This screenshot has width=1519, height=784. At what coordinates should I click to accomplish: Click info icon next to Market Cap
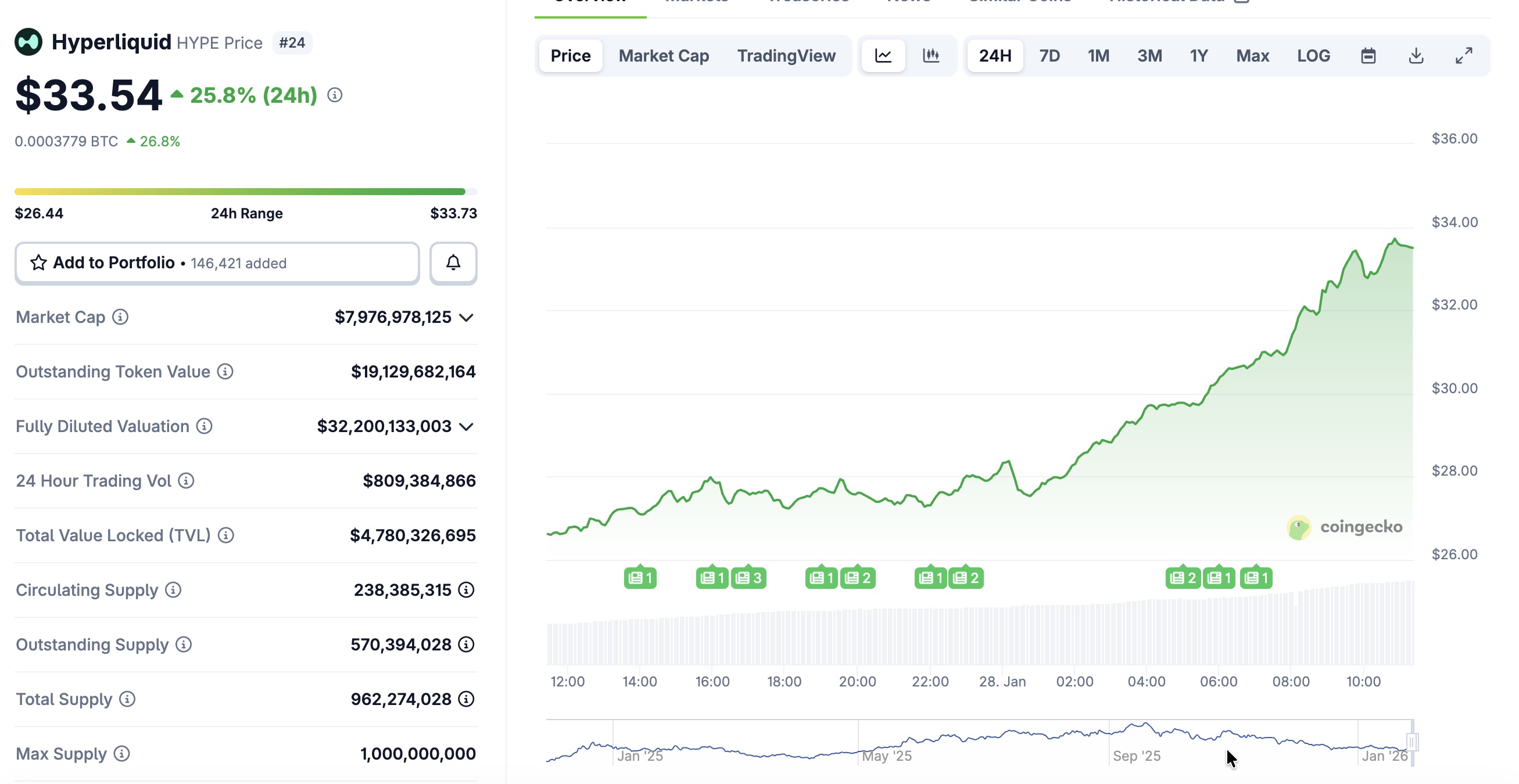click(120, 317)
